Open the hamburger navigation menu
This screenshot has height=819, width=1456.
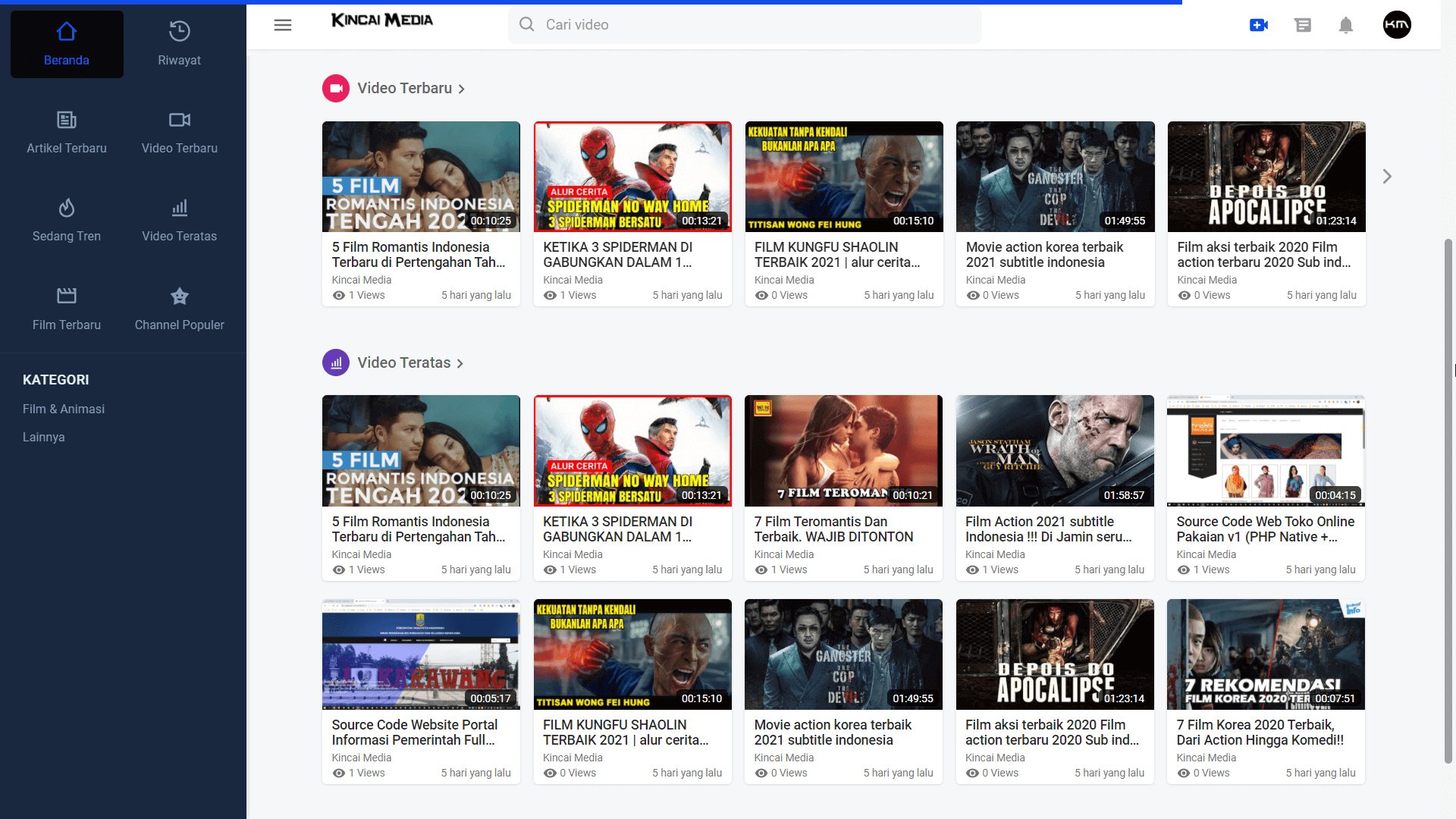click(x=283, y=25)
